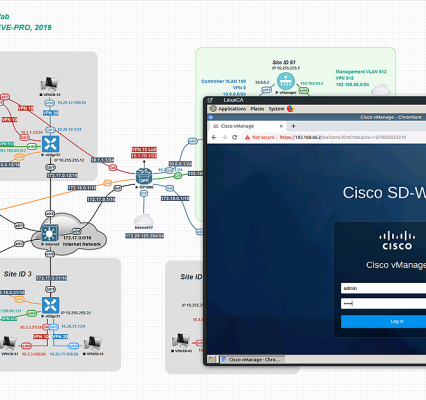Open a new Chromium tab with plus
Screen dimensions: 426x400
(x=293, y=126)
